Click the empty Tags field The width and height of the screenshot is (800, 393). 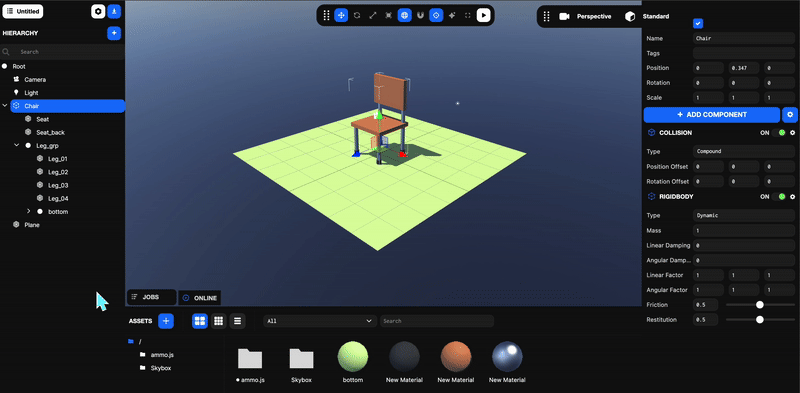click(744, 53)
